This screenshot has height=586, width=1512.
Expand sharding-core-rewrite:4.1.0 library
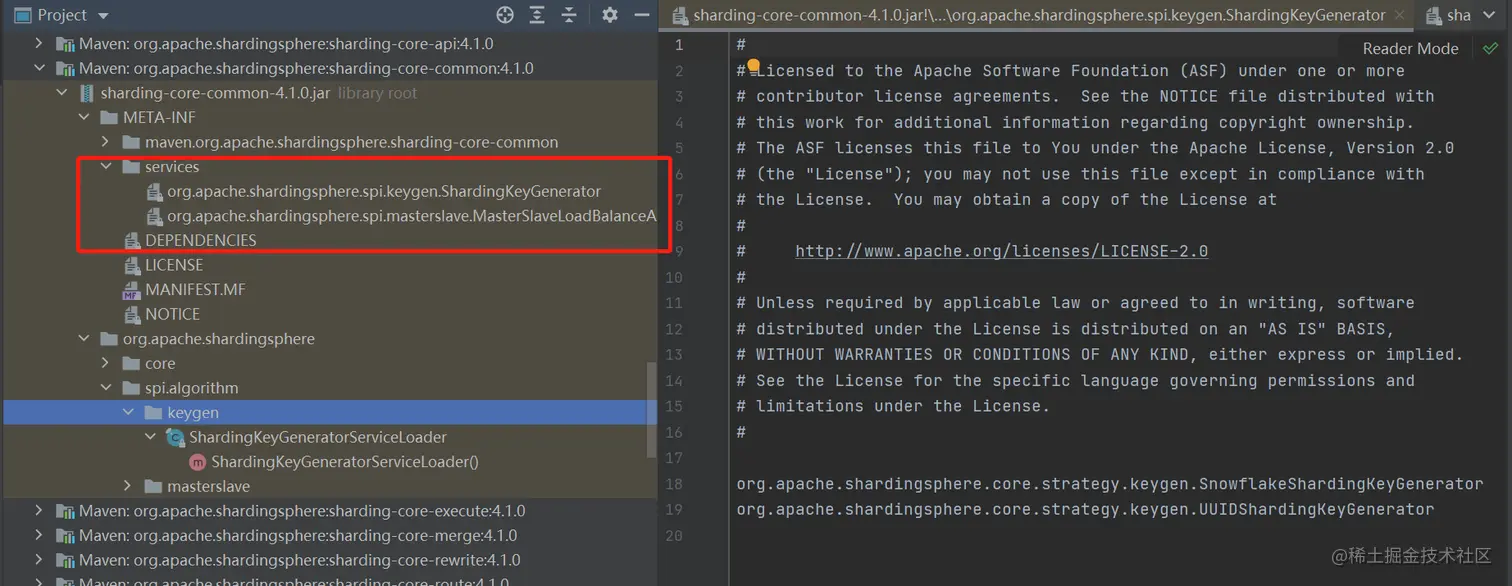point(39,560)
